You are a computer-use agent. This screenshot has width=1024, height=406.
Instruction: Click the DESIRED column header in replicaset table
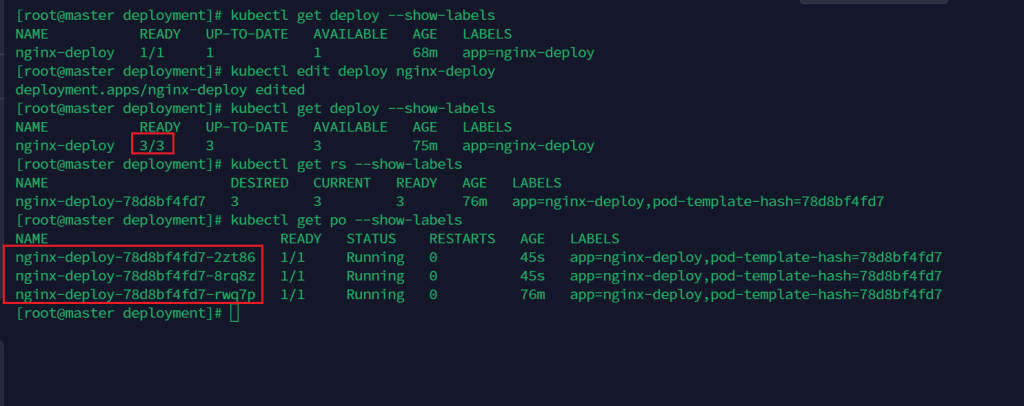259,183
